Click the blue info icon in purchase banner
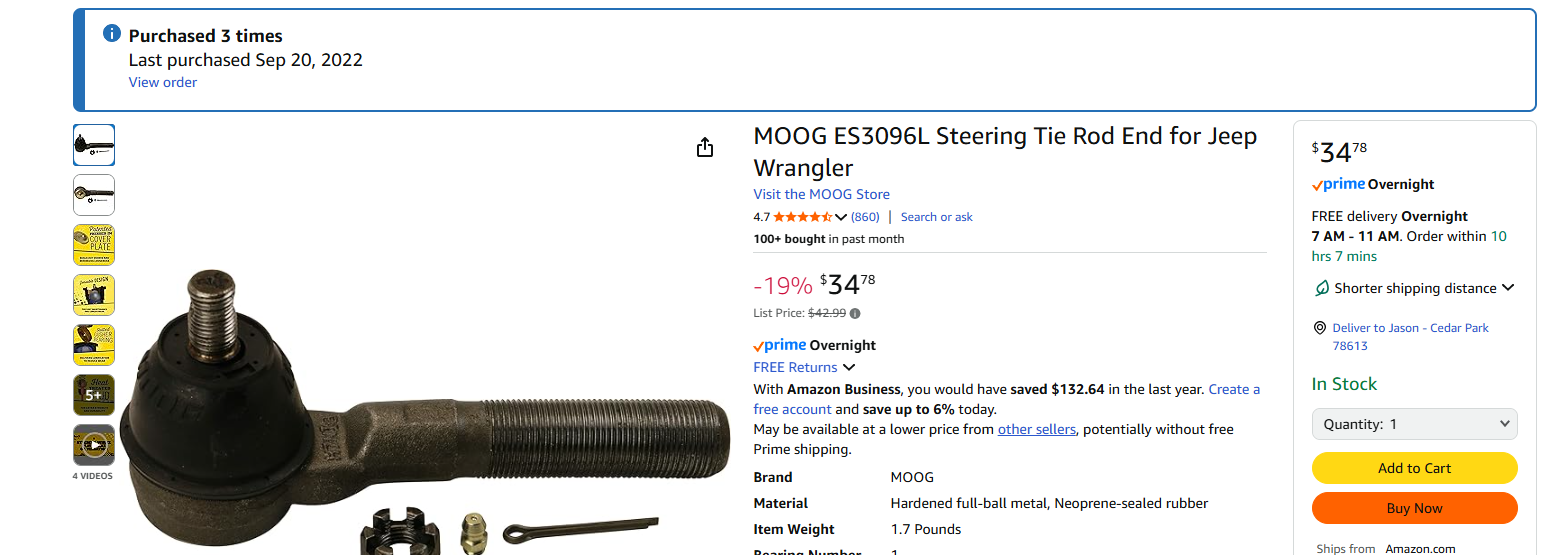 point(112,34)
